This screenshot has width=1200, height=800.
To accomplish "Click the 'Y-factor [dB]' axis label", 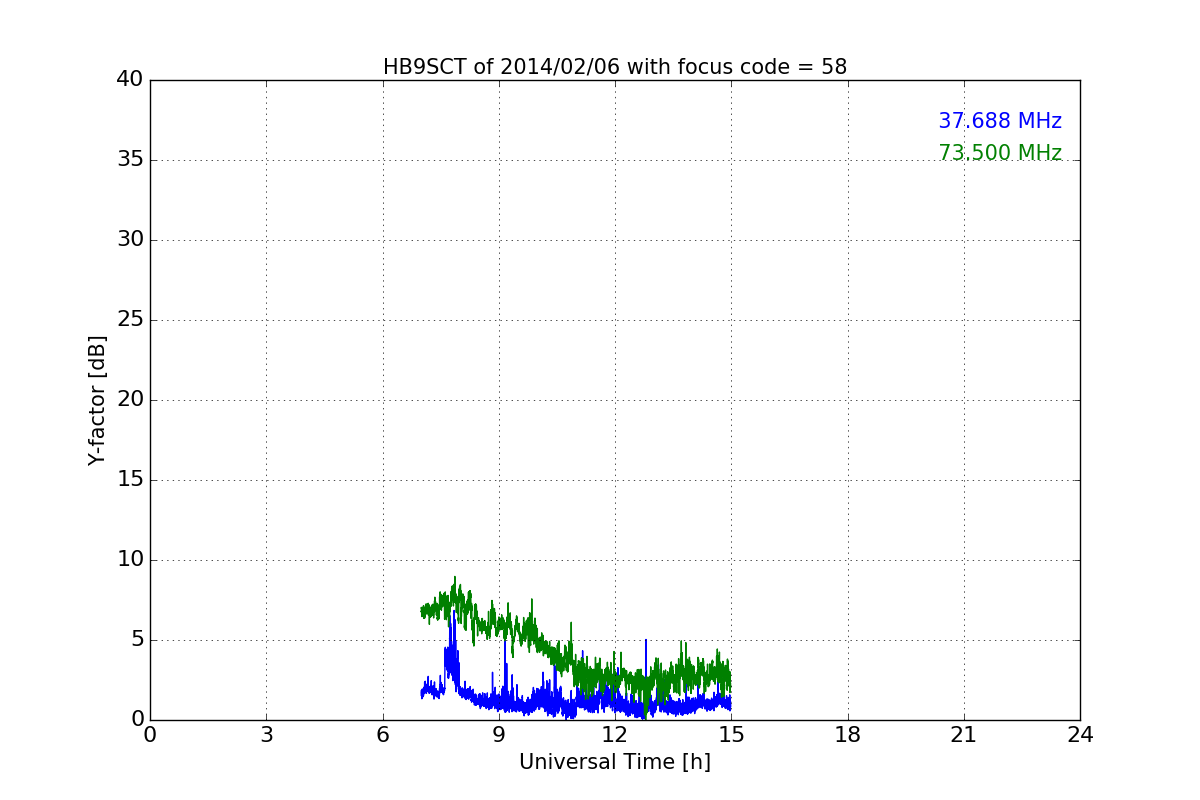I will tap(97, 400).
